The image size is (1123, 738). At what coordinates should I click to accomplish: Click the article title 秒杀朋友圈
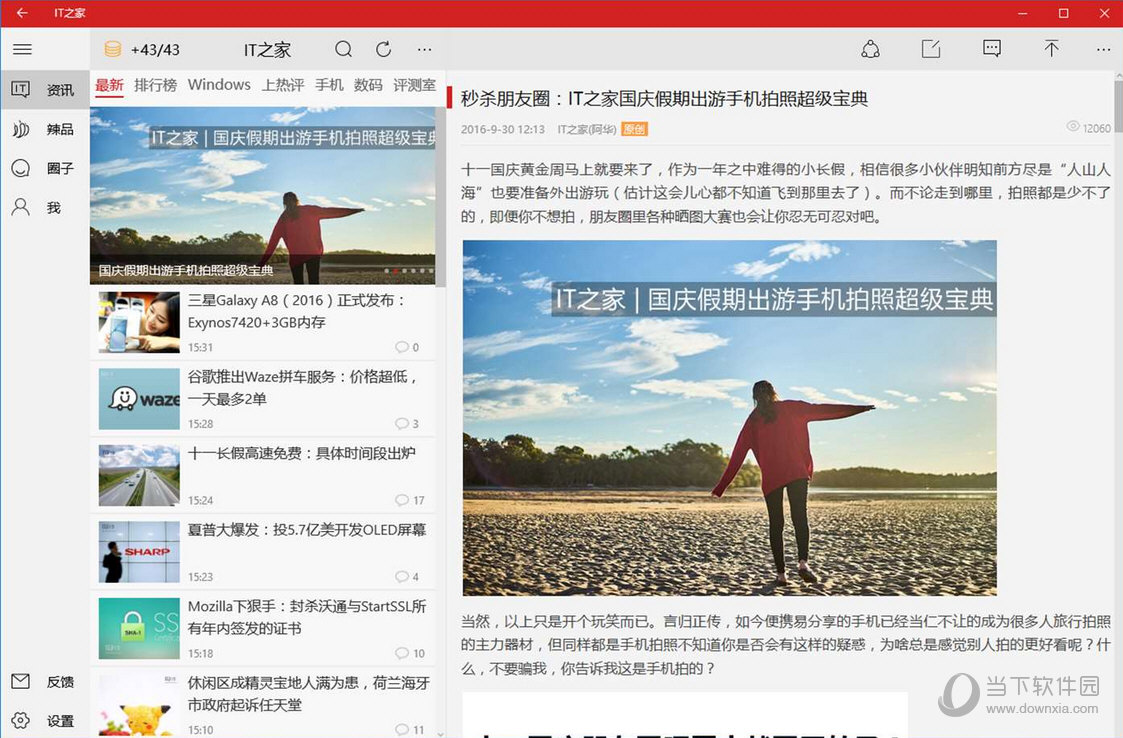click(664, 99)
